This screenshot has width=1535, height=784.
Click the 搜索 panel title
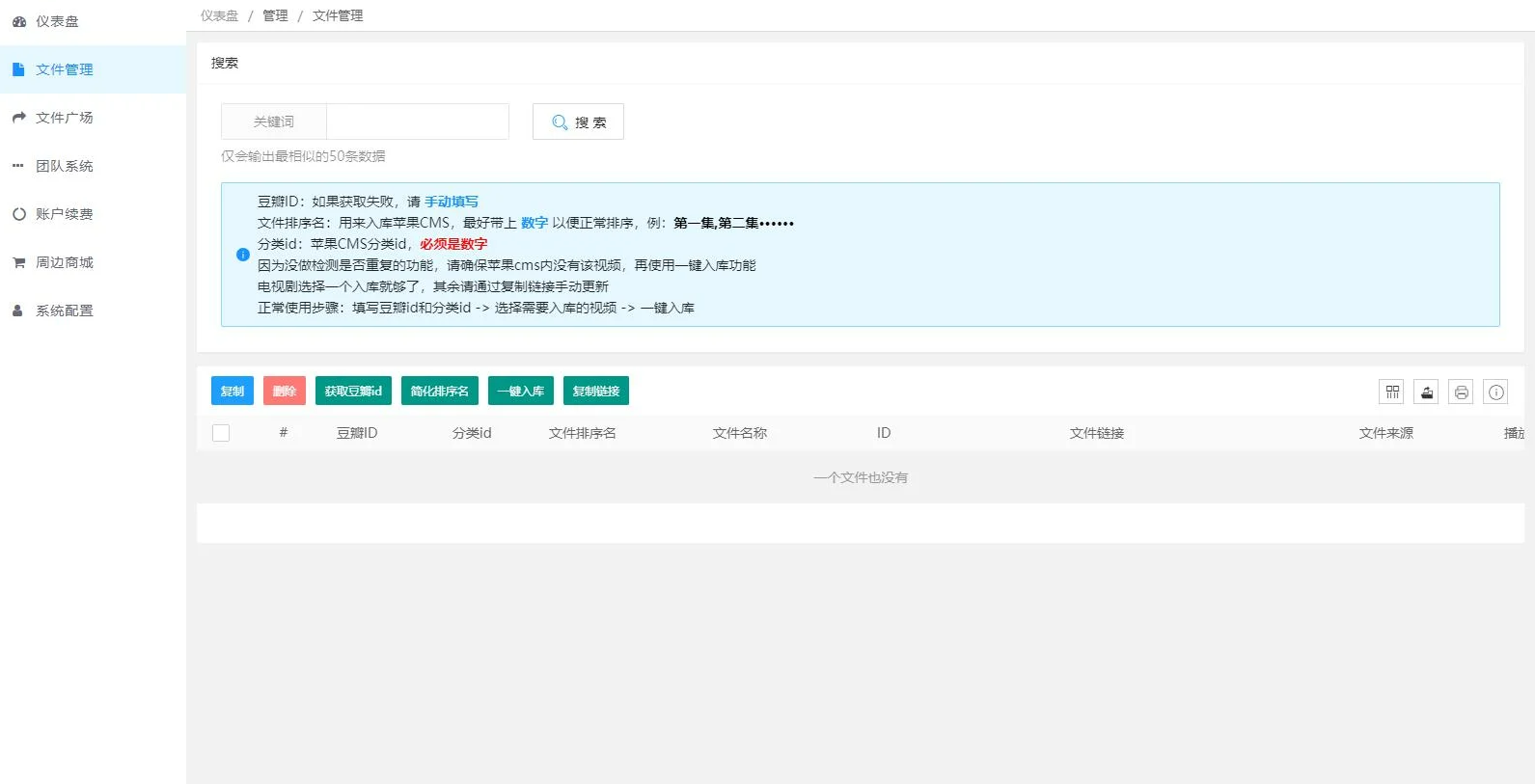point(225,63)
